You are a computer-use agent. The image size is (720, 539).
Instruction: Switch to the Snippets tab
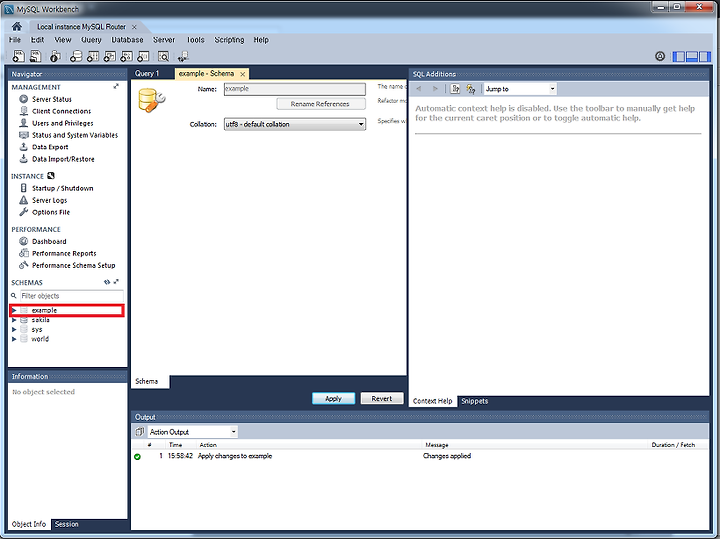point(474,401)
